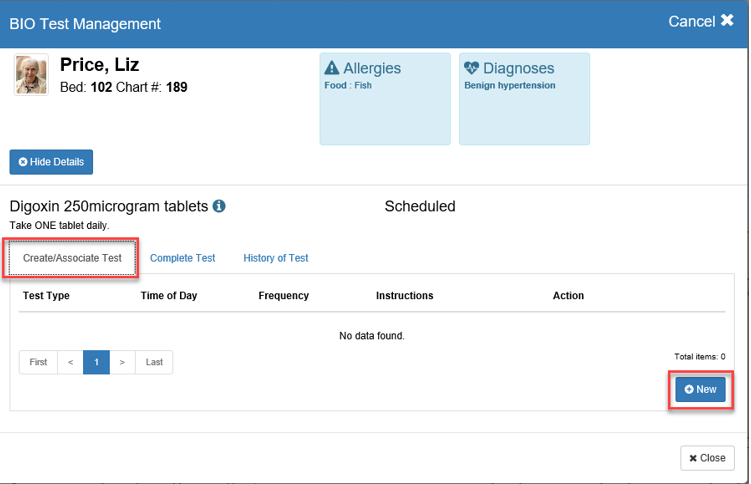Click the next page arrow
Screen dimensions: 751x484
pyautogui.click(x=122, y=362)
